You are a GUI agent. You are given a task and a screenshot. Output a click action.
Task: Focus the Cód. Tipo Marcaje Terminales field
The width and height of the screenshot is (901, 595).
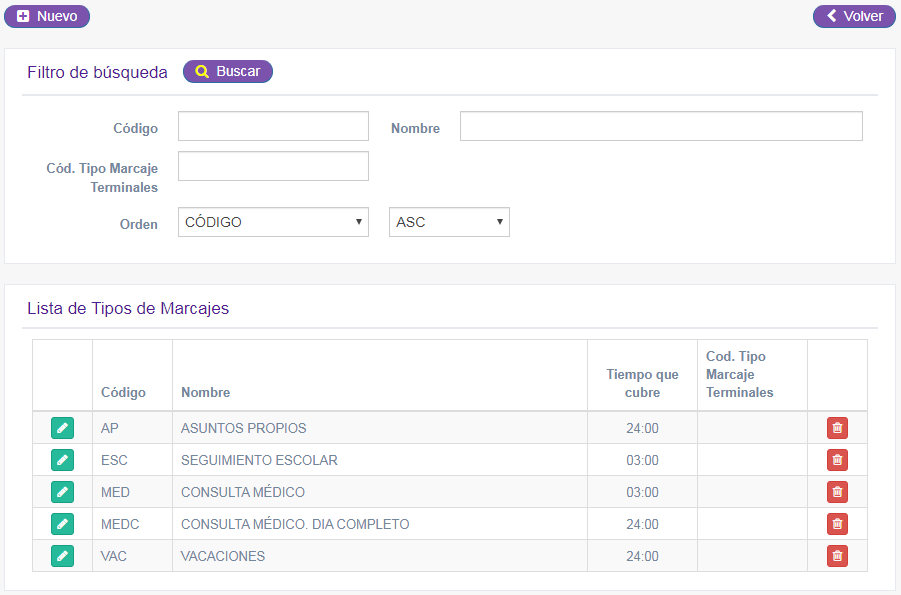coord(273,166)
